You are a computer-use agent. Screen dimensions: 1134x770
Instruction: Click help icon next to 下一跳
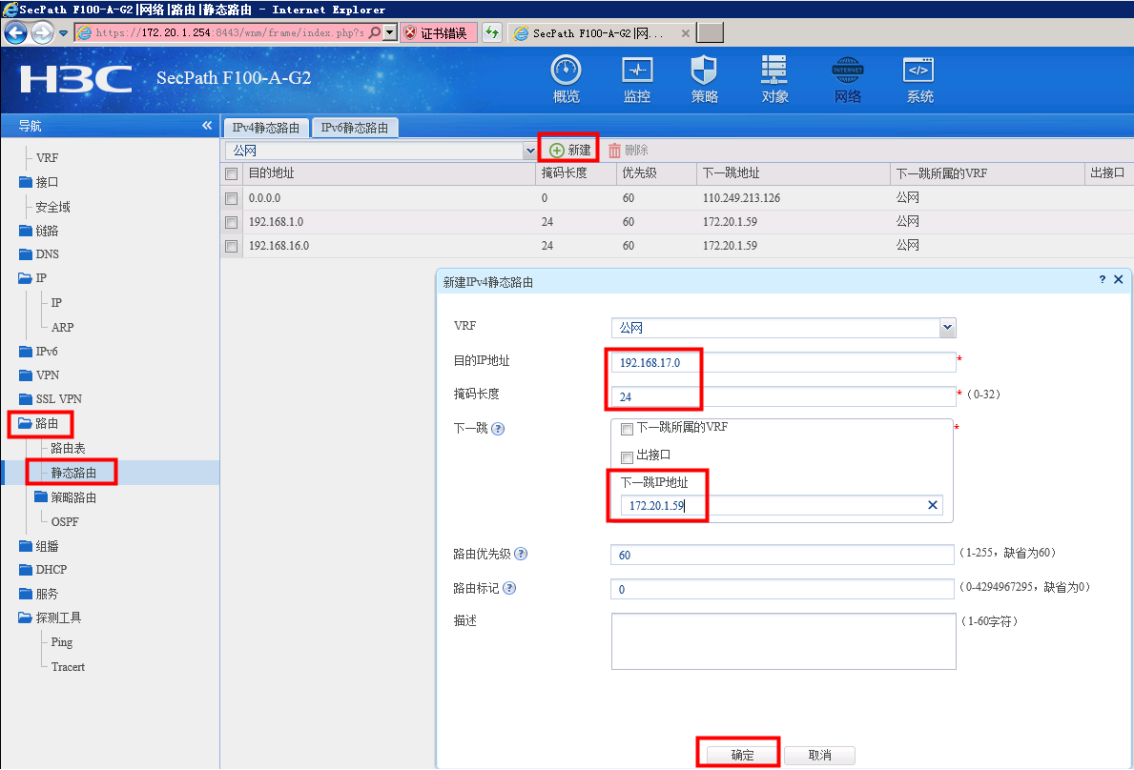(x=498, y=429)
